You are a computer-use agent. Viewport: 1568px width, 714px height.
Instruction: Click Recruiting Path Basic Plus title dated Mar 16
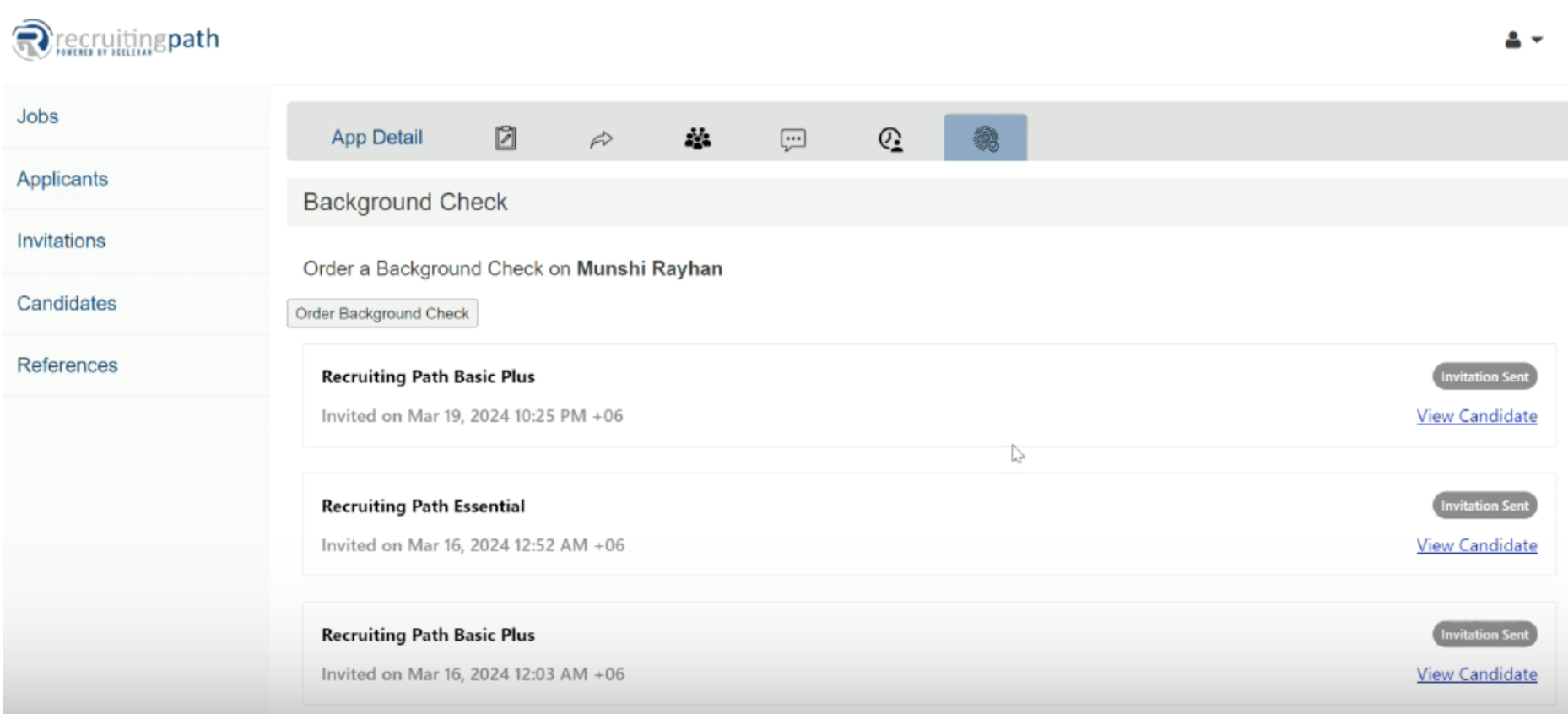tap(428, 635)
